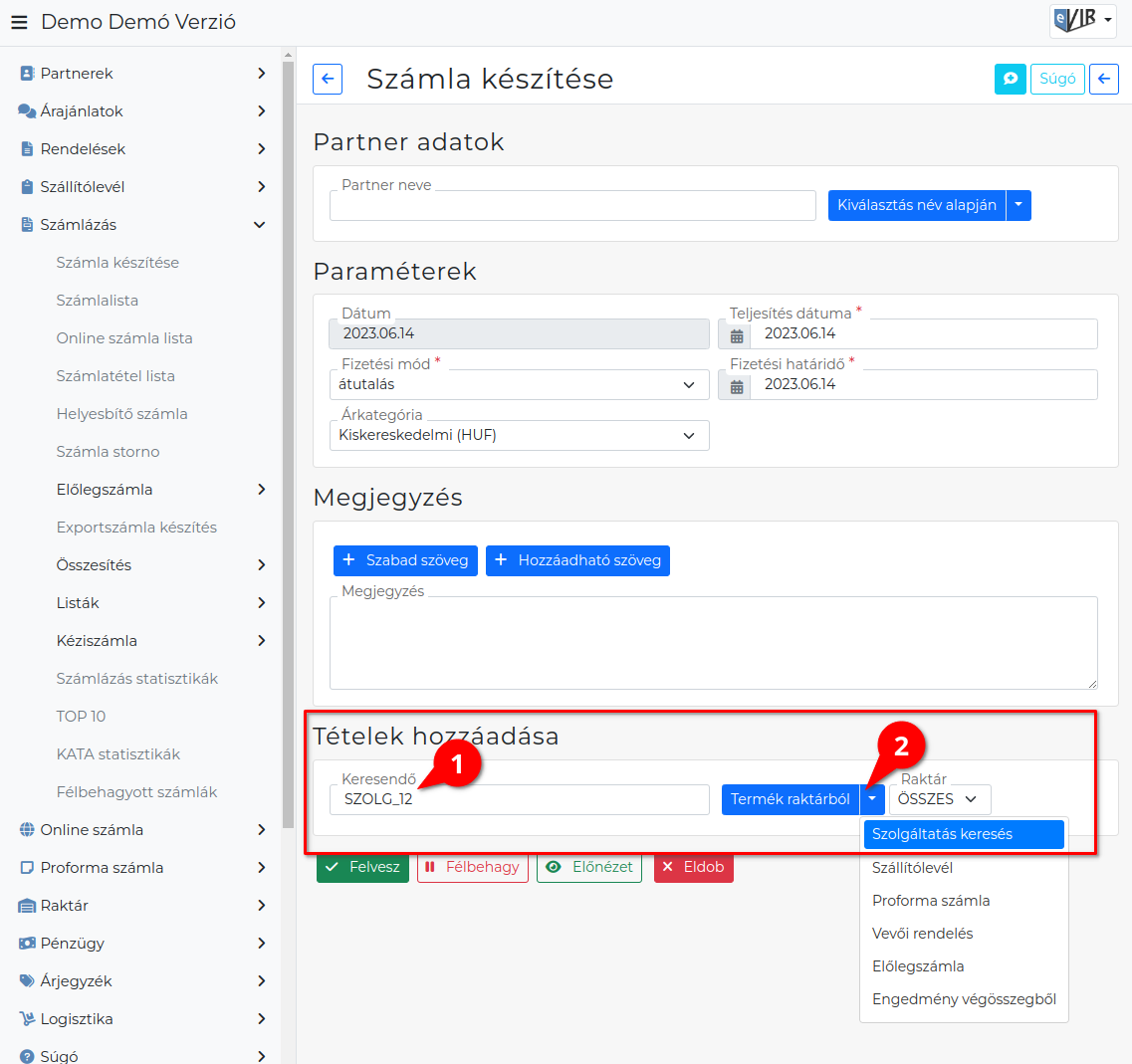
Task: Open the Fizetési mód dropdown
Action: [519, 385]
